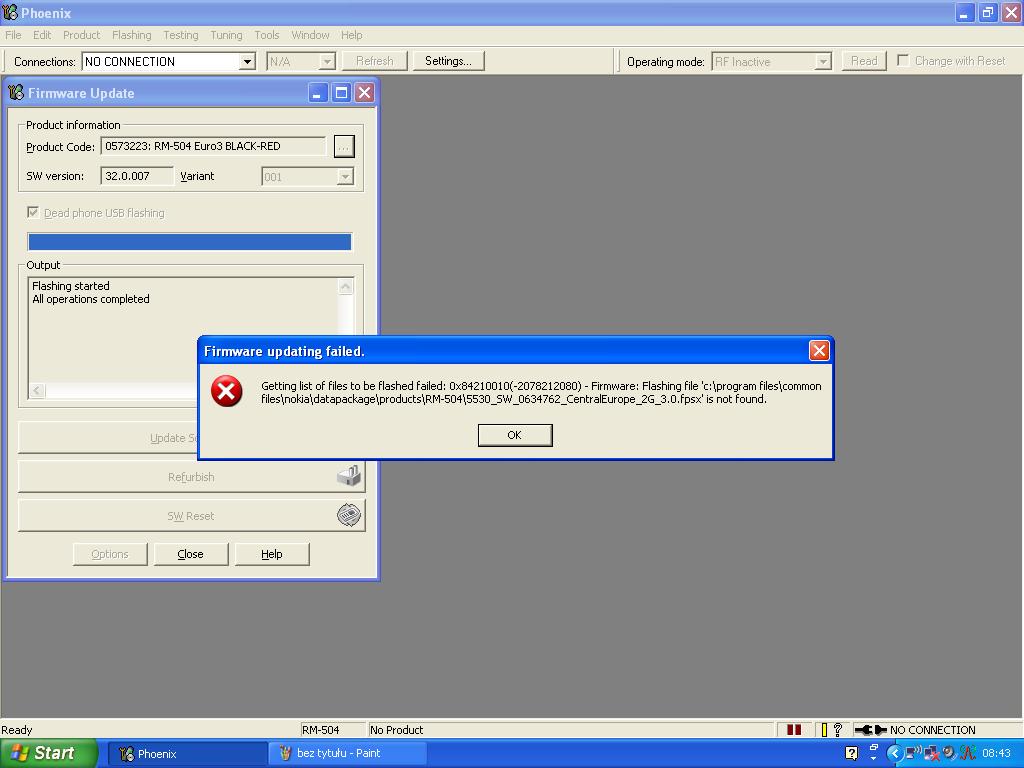This screenshot has width=1024, height=768.
Task: Open the File menu
Action: (13, 35)
